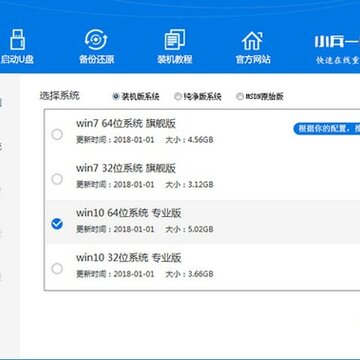Image resolution: width=360 pixels, height=360 pixels.
Task: Click the win7 64位系统 旗舰版 title text
Action: click(126, 124)
